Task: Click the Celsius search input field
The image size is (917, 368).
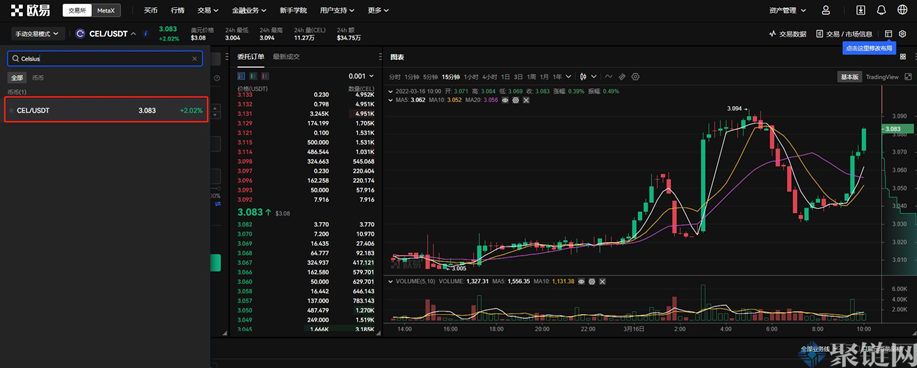Action: click(x=105, y=59)
